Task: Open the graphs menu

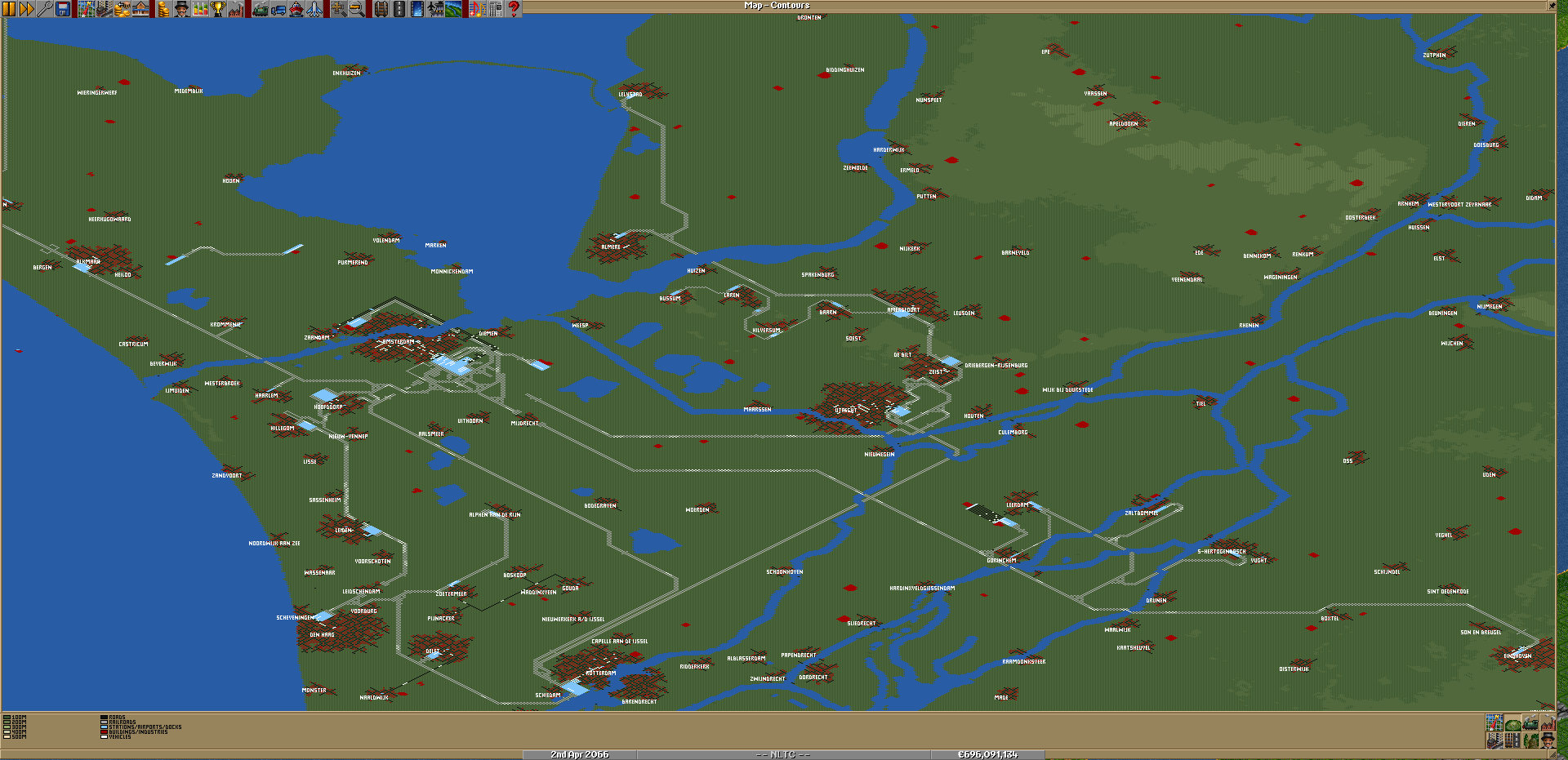Action: click(x=200, y=9)
